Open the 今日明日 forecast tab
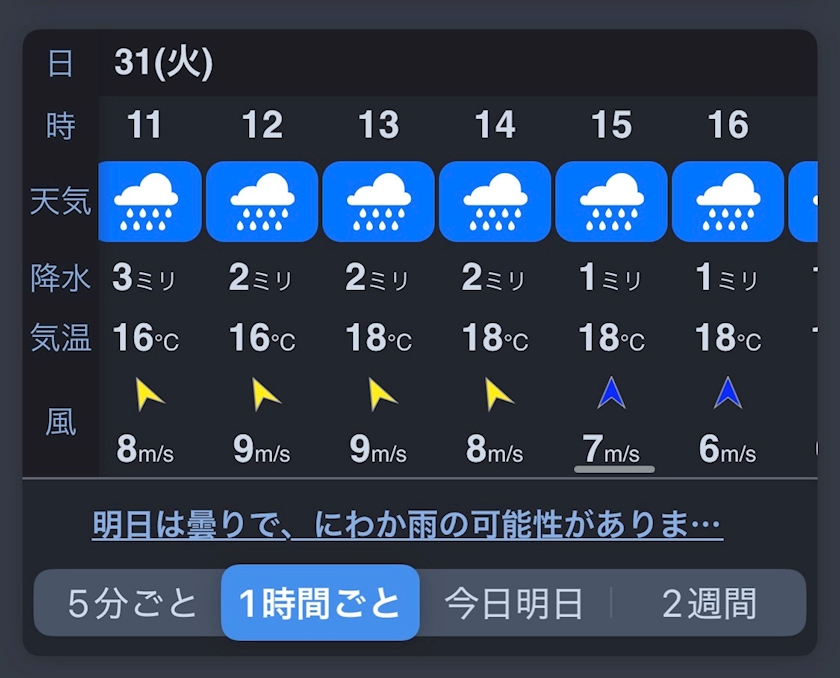Image resolution: width=840 pixels, height=678 pixels. [x=514, y=603]
